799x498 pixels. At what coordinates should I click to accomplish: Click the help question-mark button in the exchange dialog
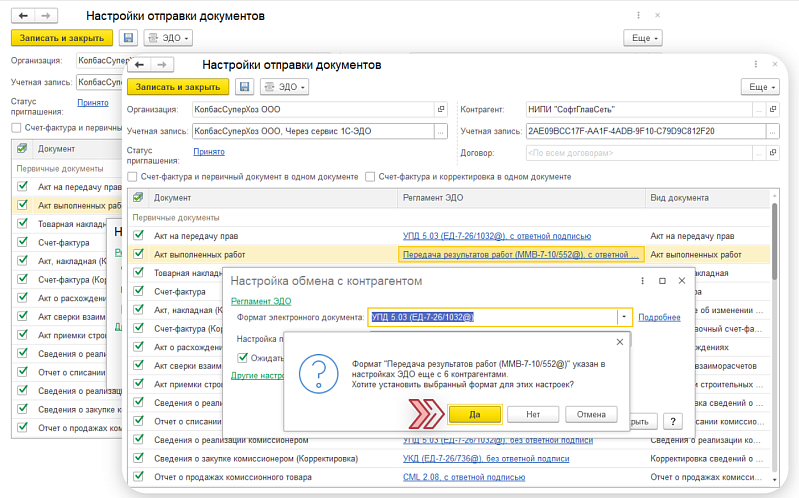673,422
